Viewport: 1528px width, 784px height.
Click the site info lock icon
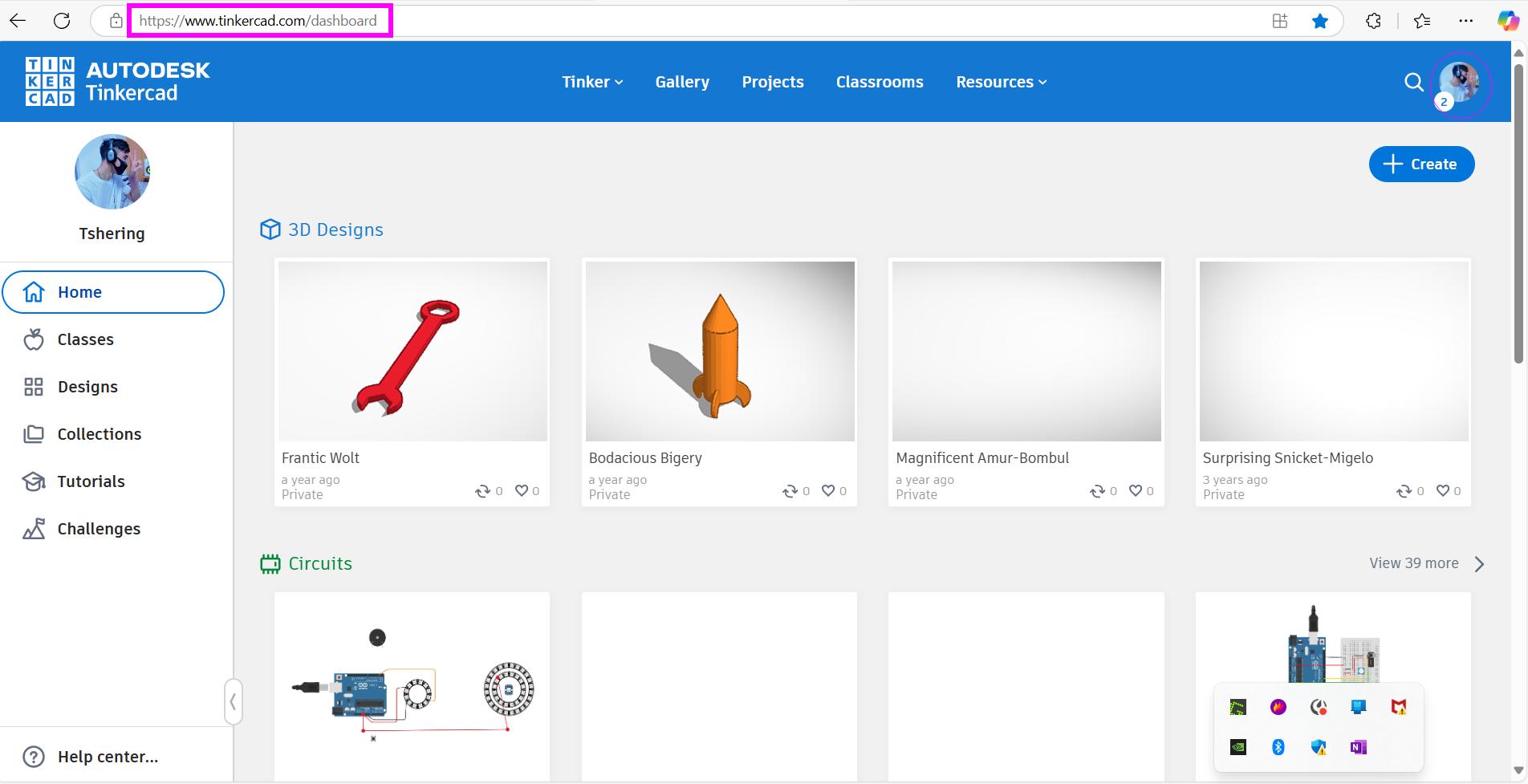[x=116, y=21]
